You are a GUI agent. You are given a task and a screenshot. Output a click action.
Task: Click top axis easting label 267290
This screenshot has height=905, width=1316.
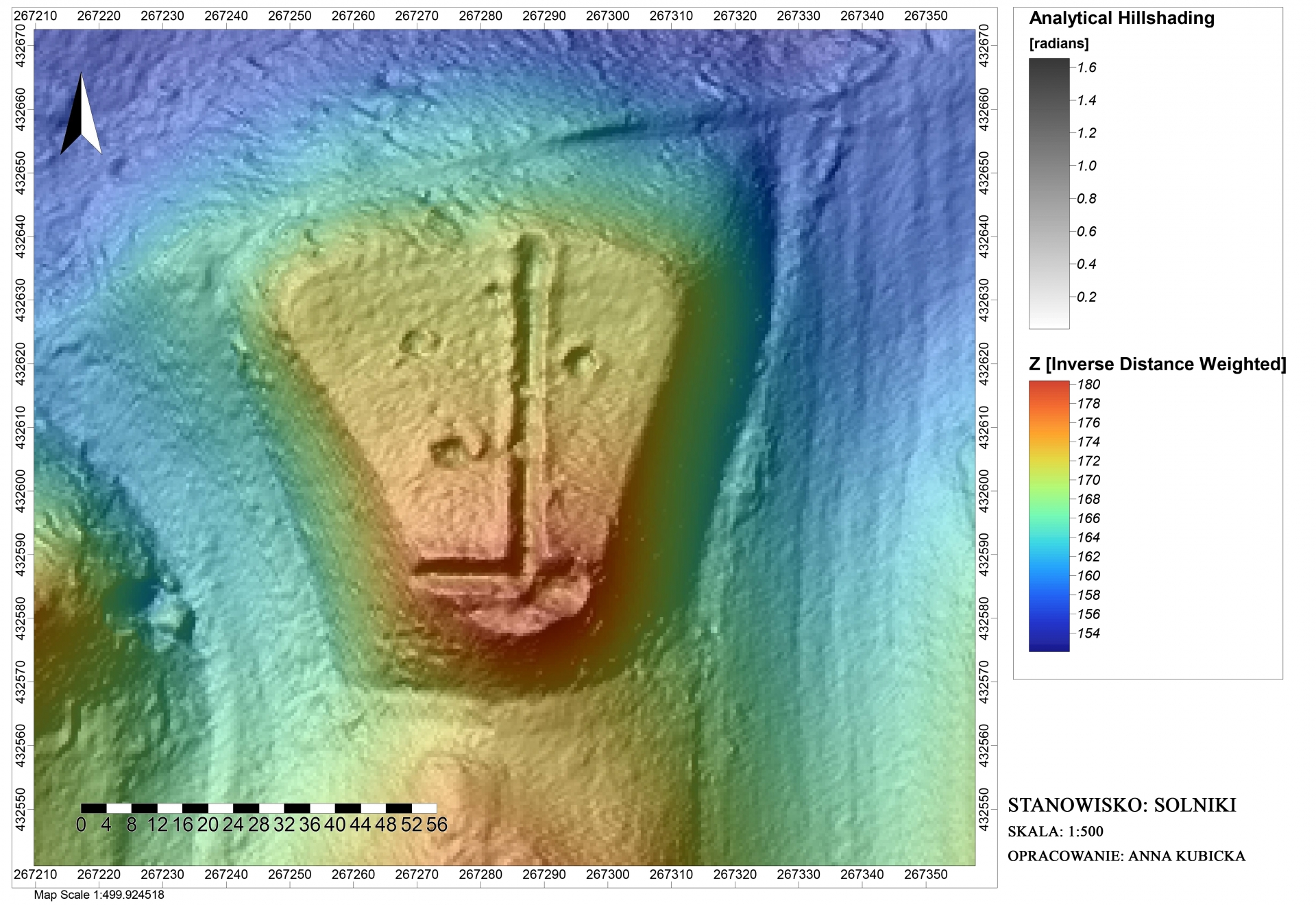[x=544, y=16]
